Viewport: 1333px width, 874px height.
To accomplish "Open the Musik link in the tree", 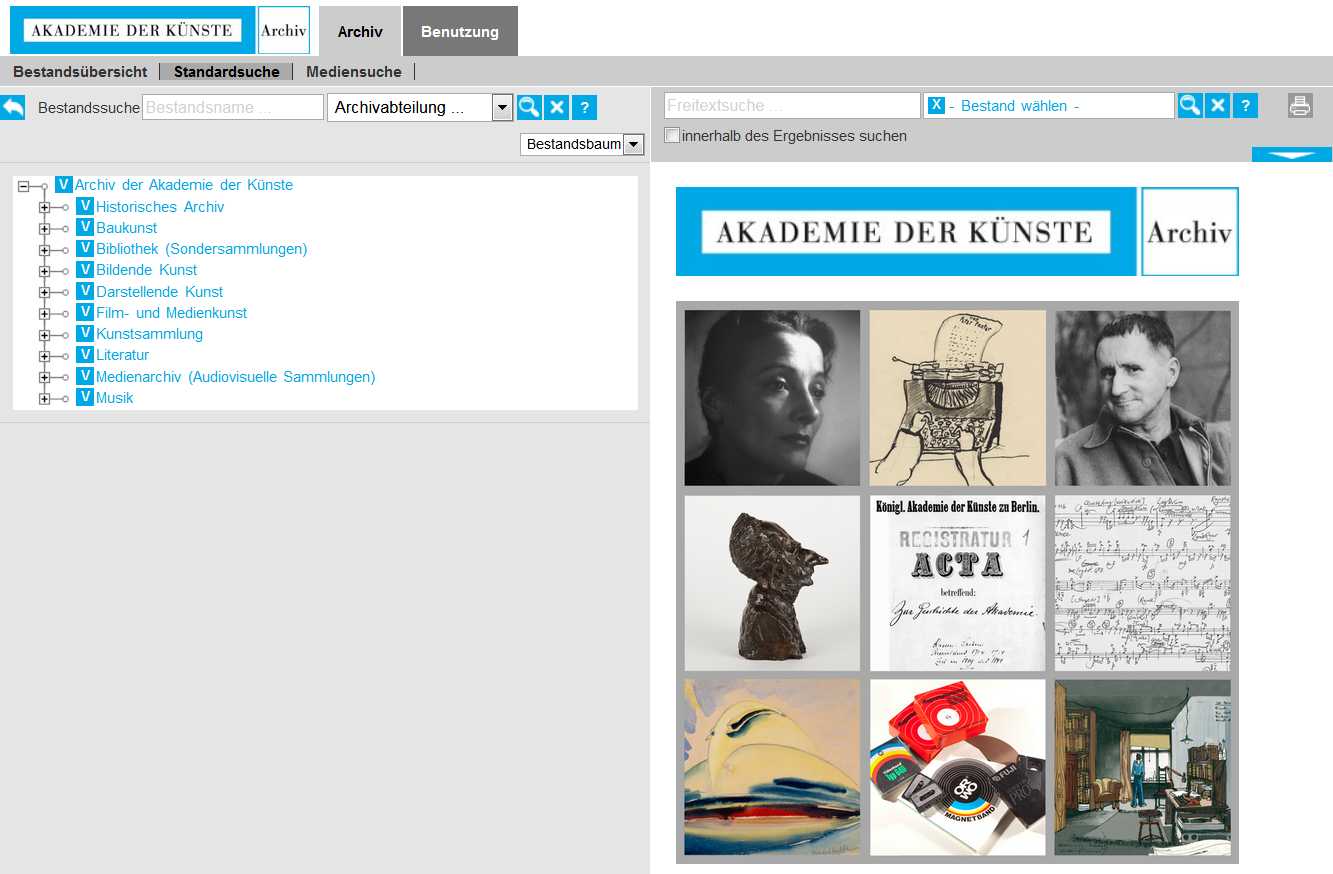I will pyautogui.click(x=115, y=398).
